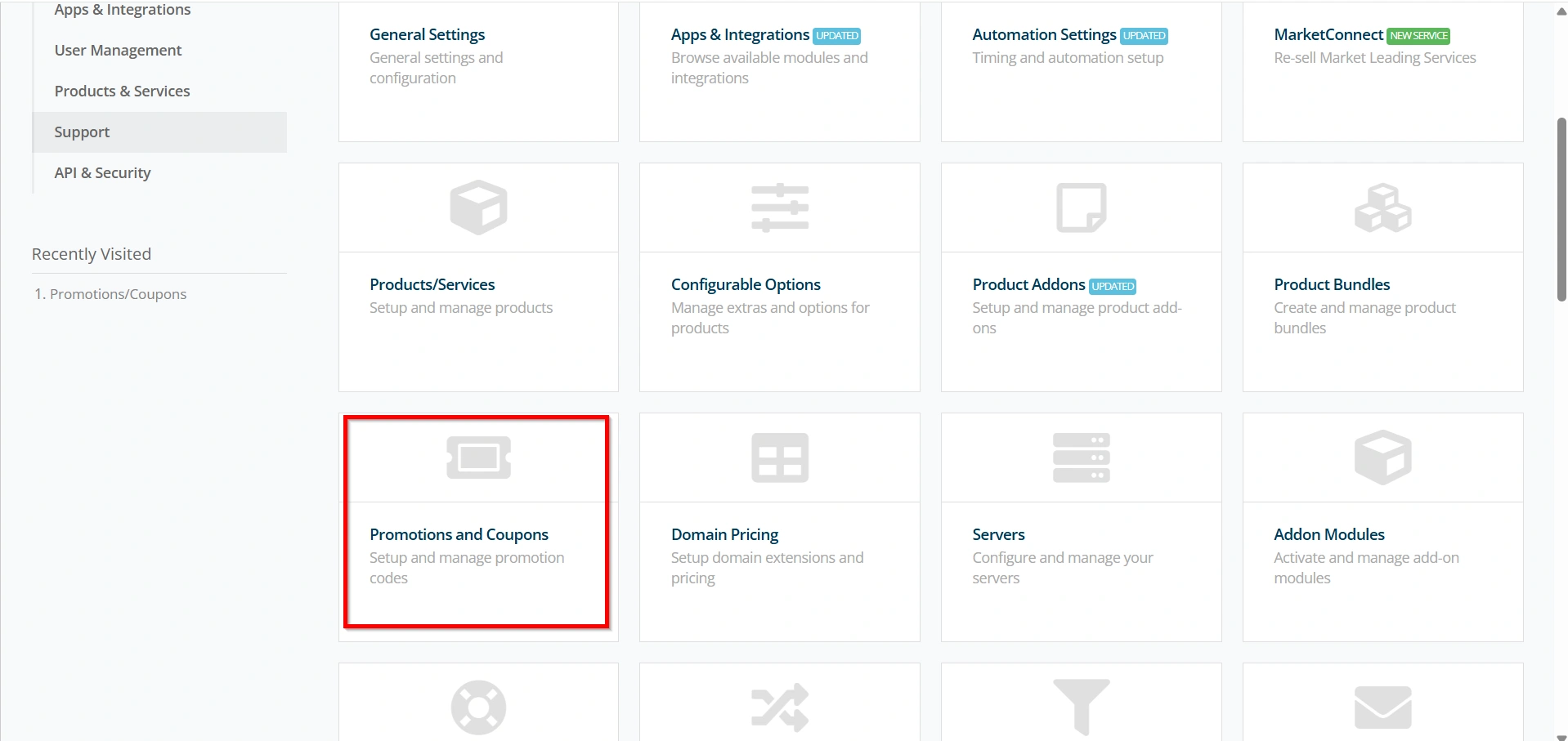1568x741 pixels.
Task: Click 'Create and manage product bundles' text
Action: [x=1364, y=318]
